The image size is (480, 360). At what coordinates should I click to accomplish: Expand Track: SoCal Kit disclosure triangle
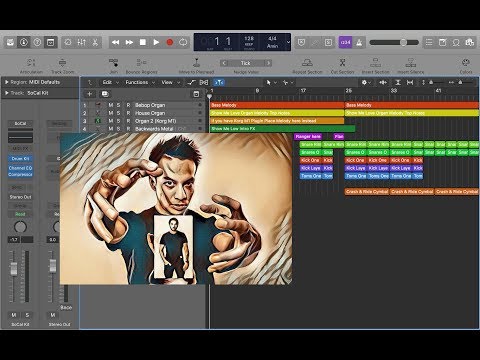(x=6, y=93)
